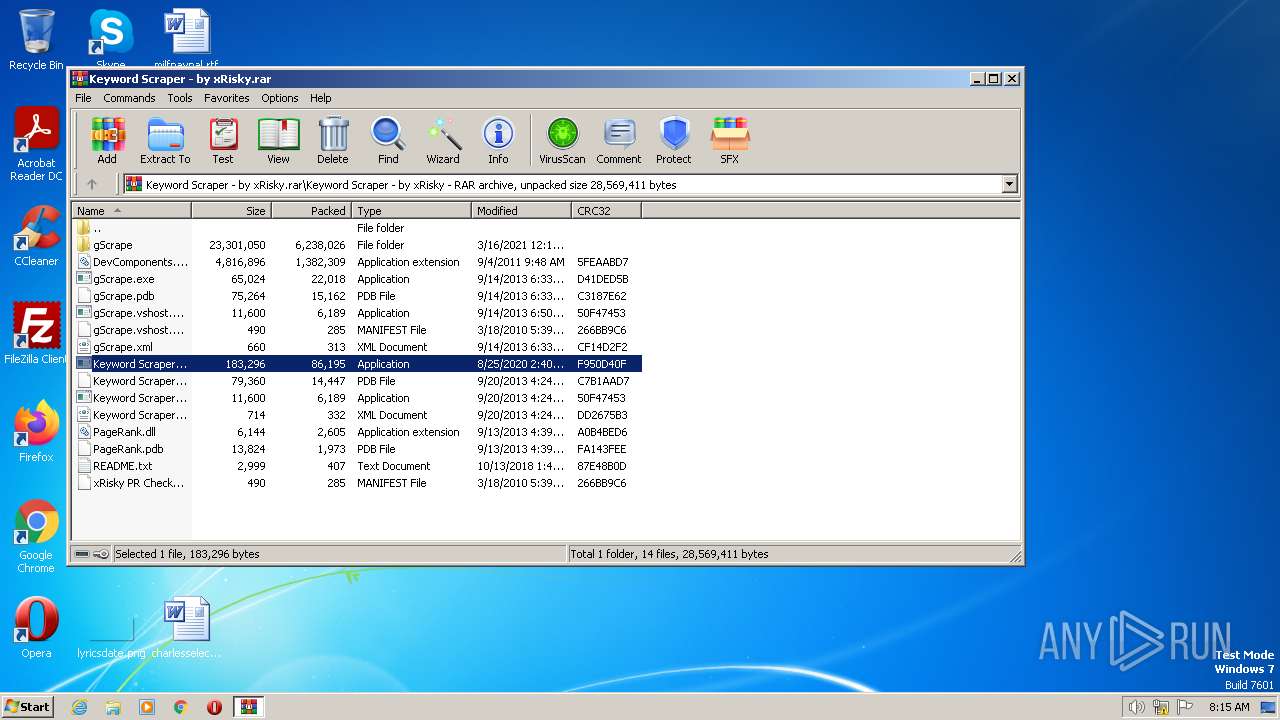Open the Comment toolbar icon
This screenshot has width=1280, height=720.
619,140
